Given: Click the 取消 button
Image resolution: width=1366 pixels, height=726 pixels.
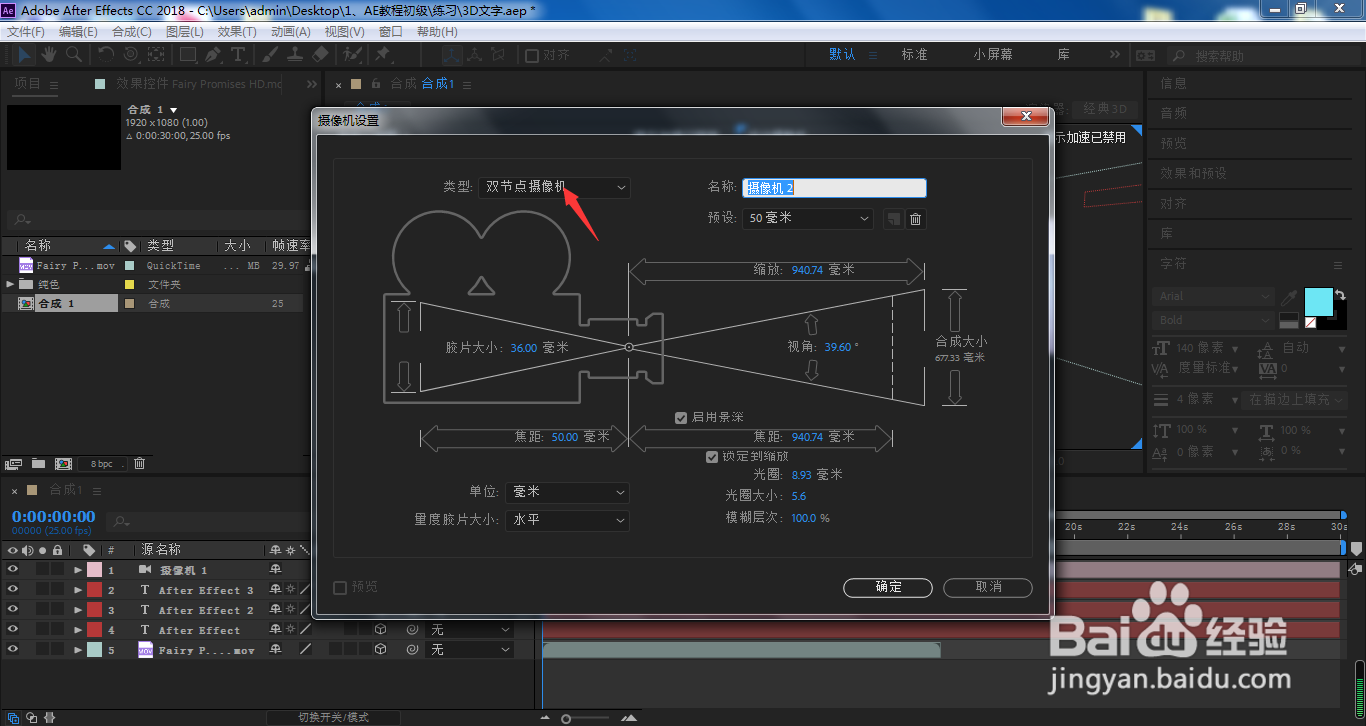Looking at the screenshot, I should [988, 587].
